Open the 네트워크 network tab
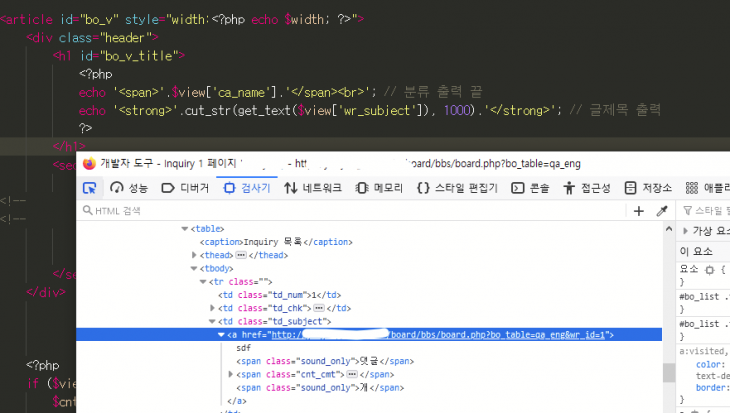Screen dimensions: 730x413 [x=313, y=188]
